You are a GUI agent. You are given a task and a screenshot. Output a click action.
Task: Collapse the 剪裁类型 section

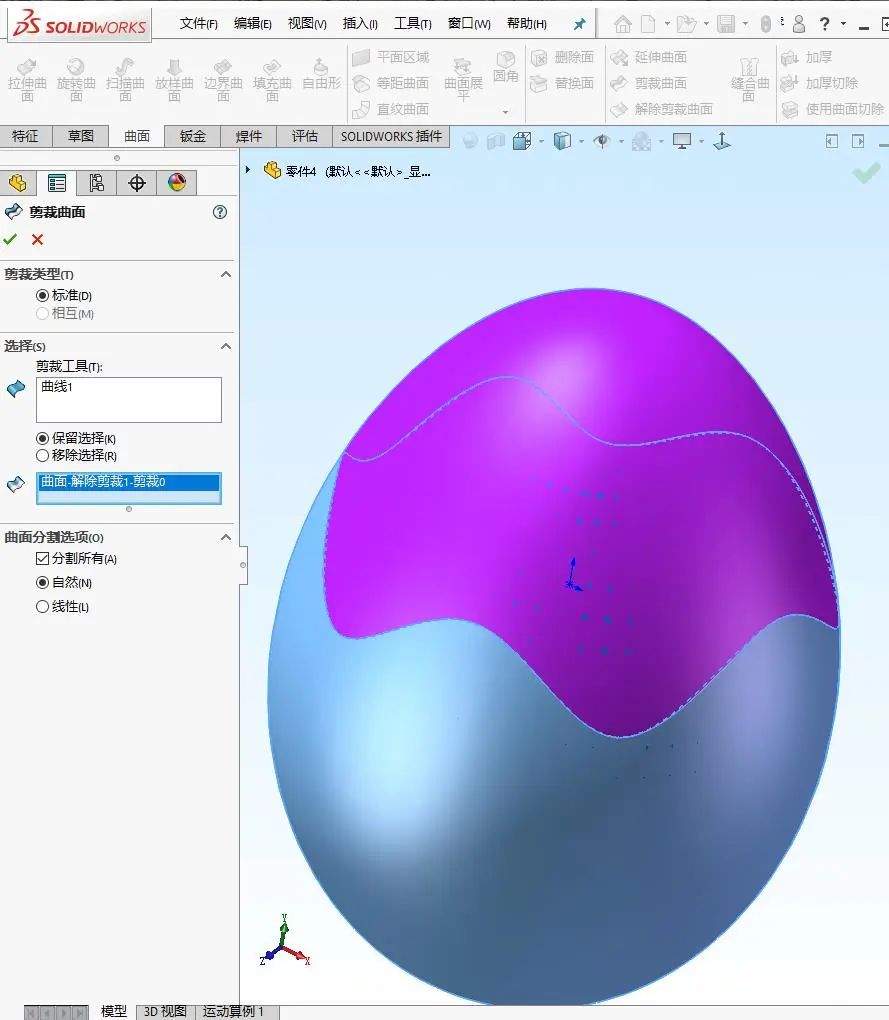(225, 274)
